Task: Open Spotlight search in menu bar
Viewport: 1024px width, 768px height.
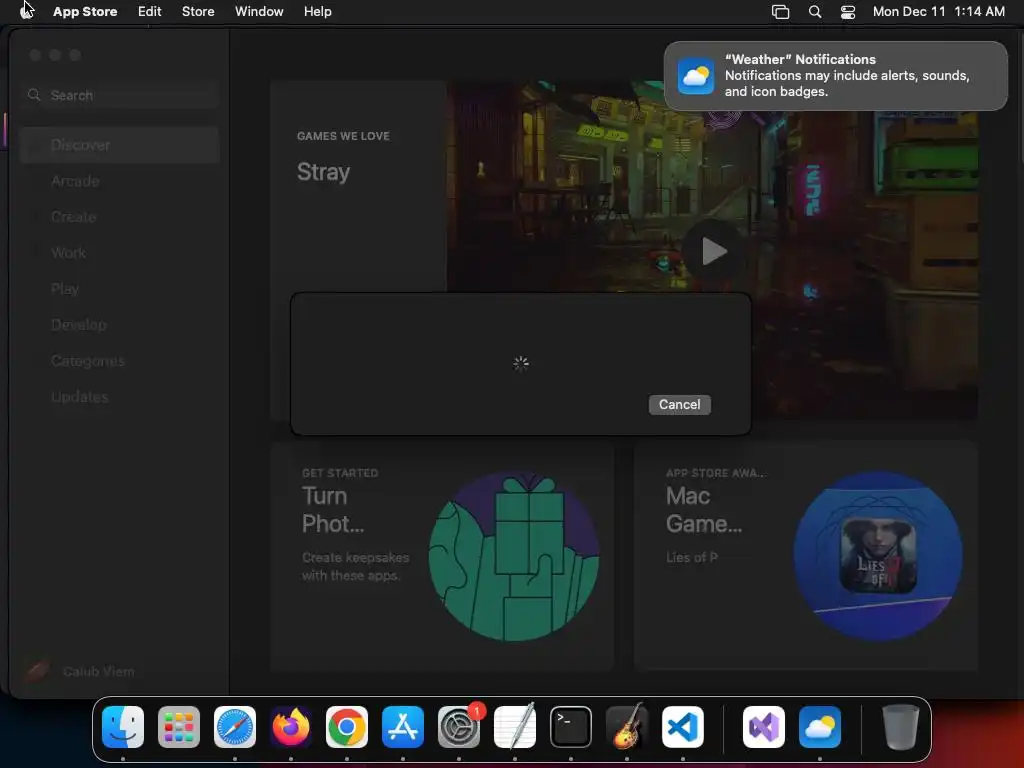Action: pos(815,12)
